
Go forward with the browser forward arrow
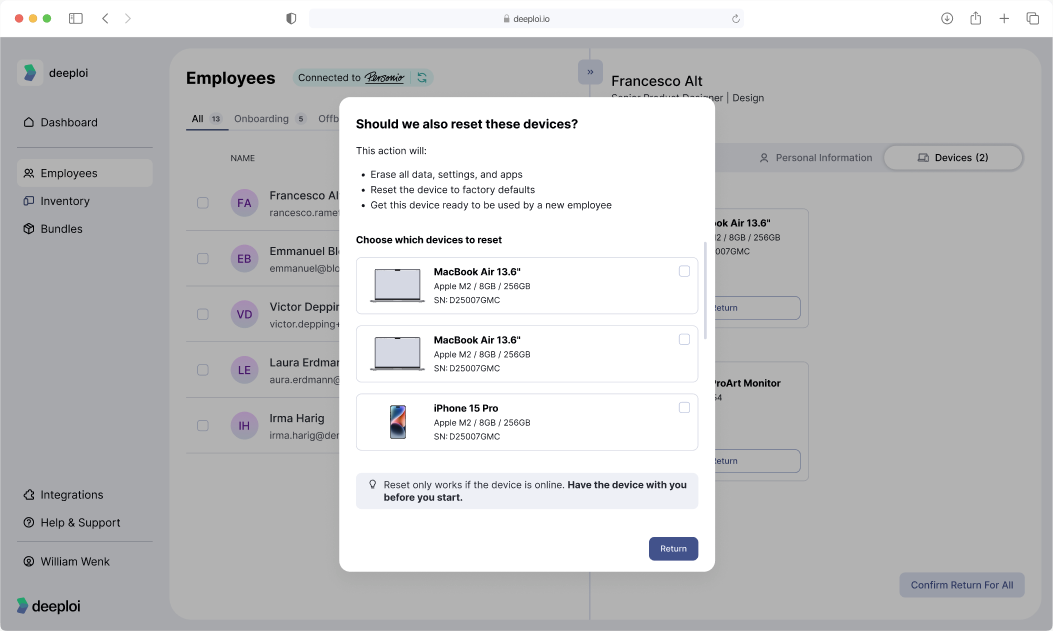point(128,18)
